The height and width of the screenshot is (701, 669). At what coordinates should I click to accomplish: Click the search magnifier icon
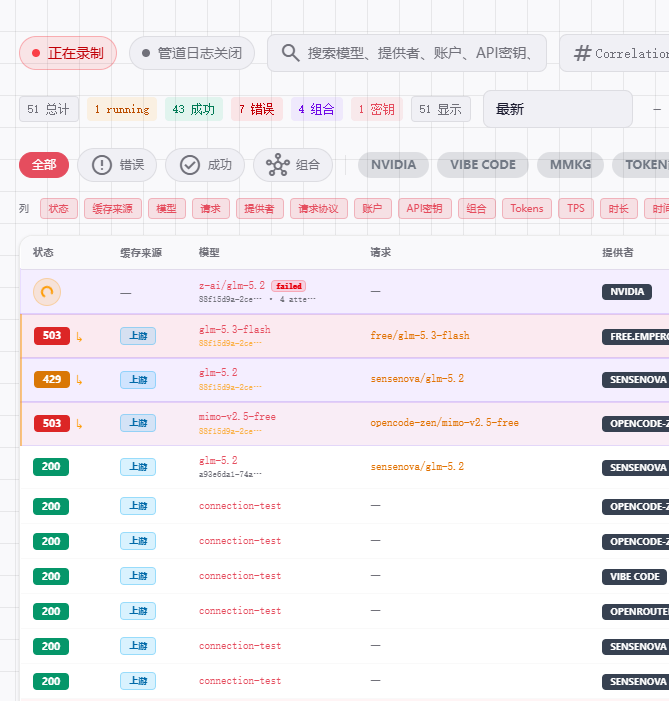(x=290, y=53)
